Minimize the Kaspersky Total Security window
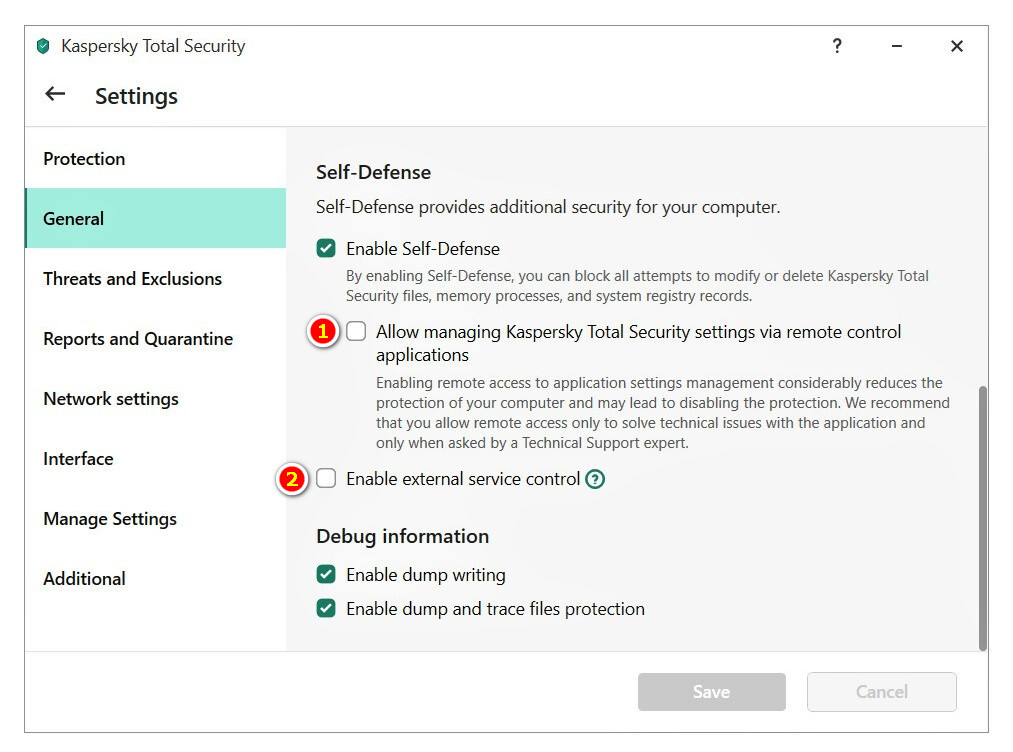This screenshot has width=1013, height=752. coord(897,46)
